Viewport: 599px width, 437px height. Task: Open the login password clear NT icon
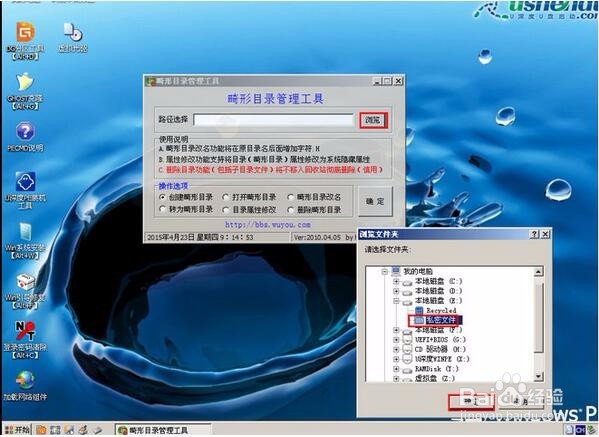point(25,331)
